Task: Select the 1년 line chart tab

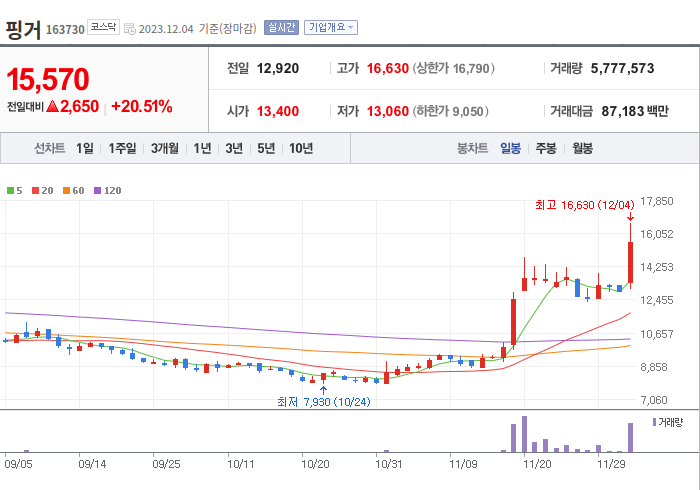Action: [202, 148]
